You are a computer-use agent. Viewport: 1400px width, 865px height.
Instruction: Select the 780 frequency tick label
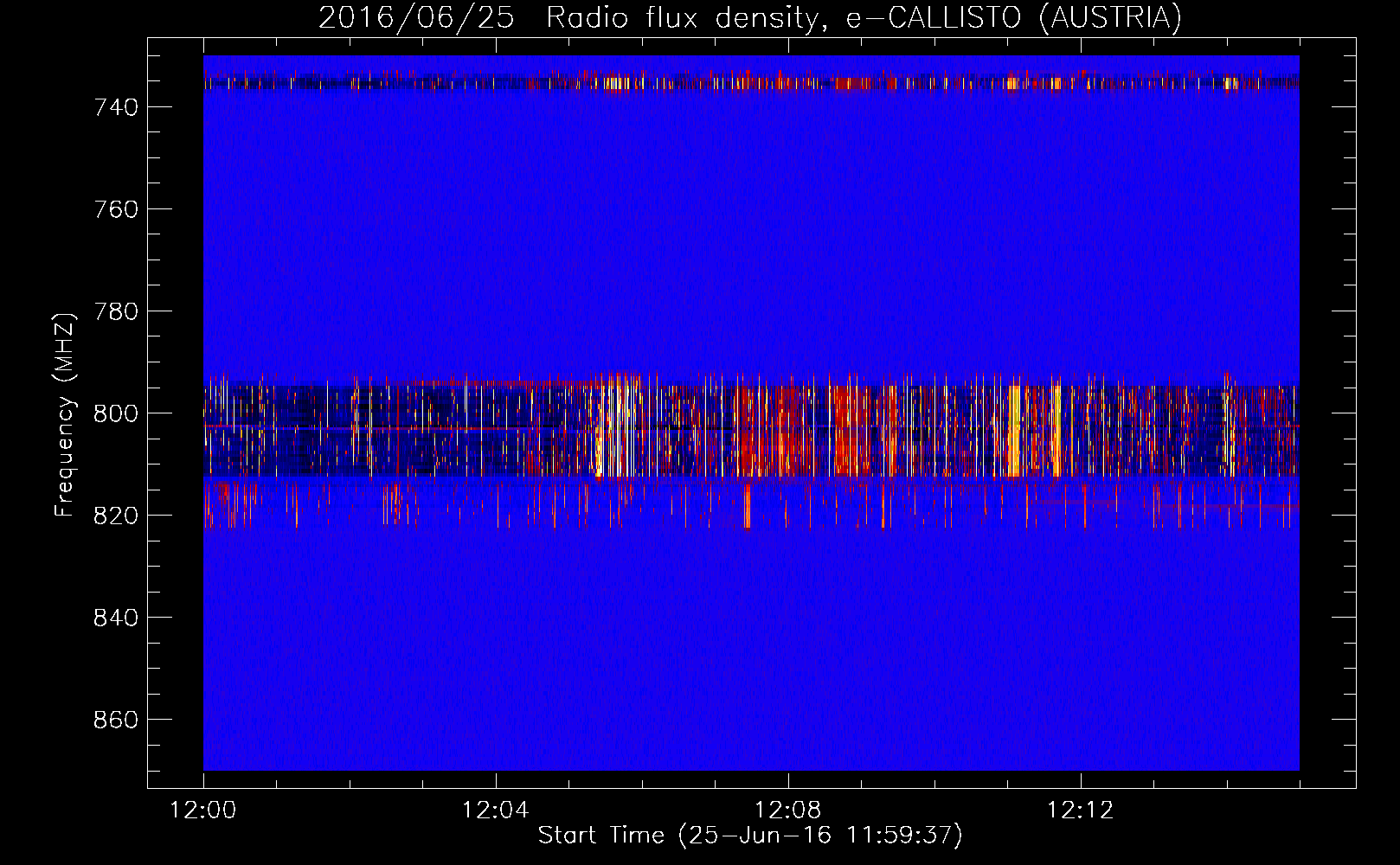116,311
